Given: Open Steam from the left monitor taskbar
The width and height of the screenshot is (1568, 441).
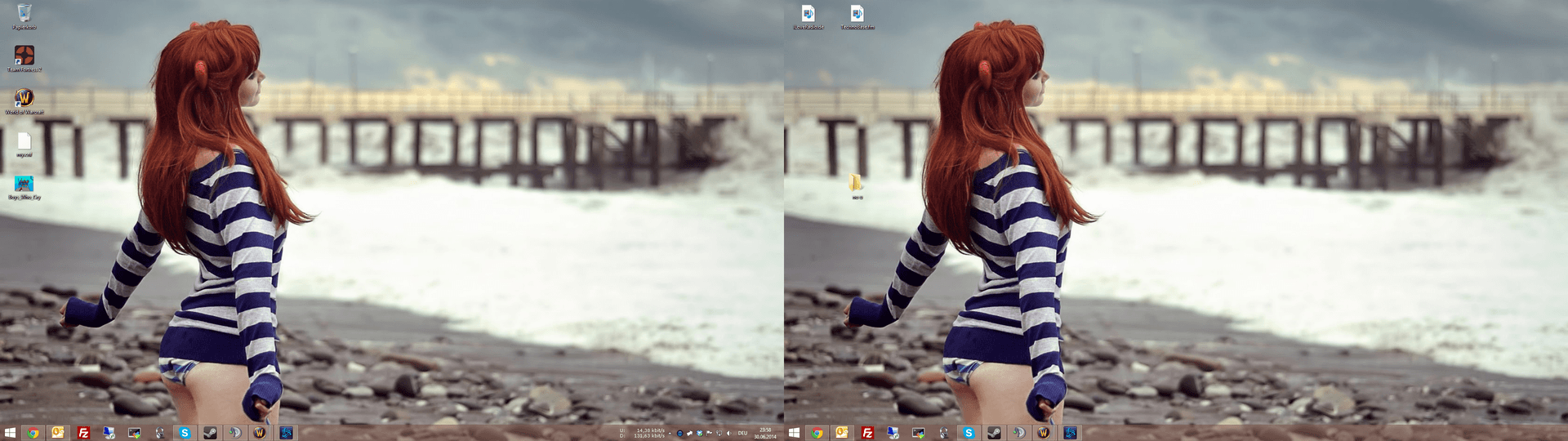Looking at the screenshot, I should click(x=210, y=433).
